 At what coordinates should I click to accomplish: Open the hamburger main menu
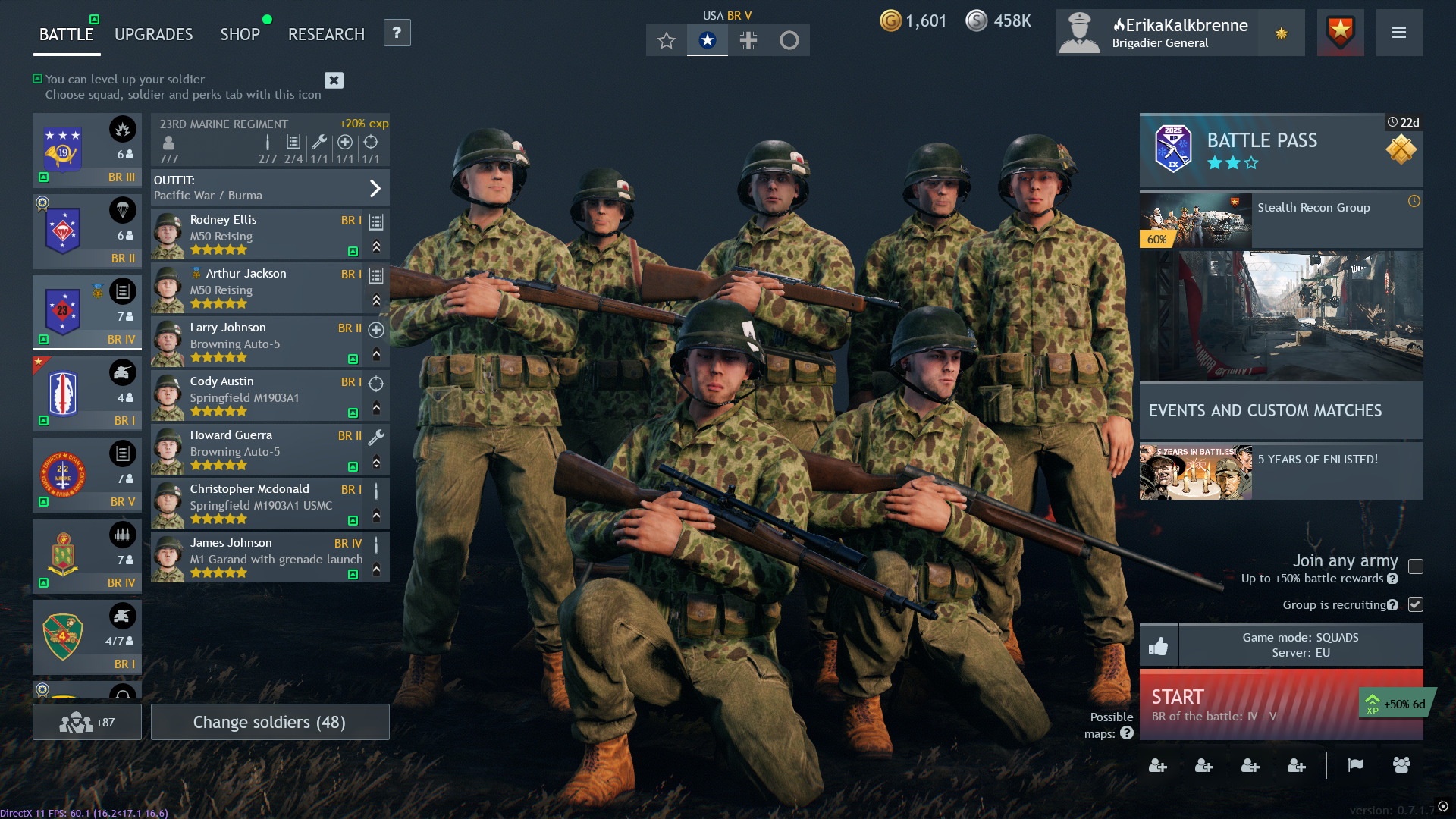pos(1399,33)
